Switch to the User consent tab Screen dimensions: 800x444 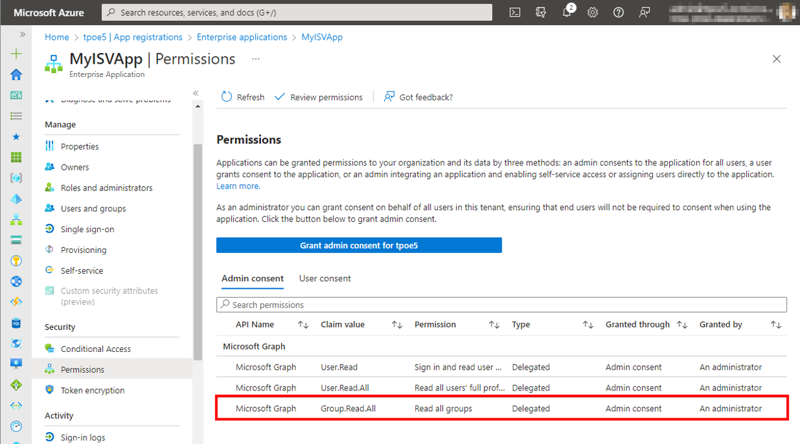(x=325, y=278)
